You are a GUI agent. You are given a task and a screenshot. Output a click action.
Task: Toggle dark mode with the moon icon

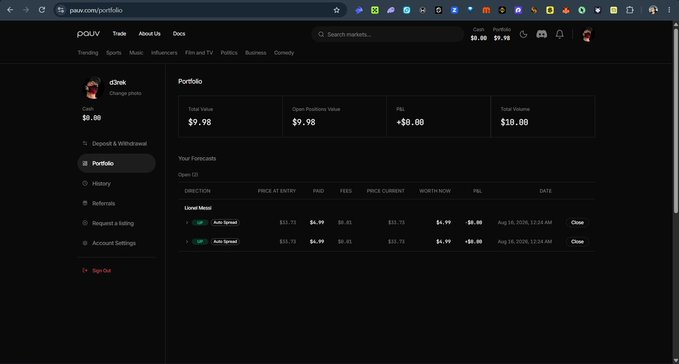[x=523, y=34]
